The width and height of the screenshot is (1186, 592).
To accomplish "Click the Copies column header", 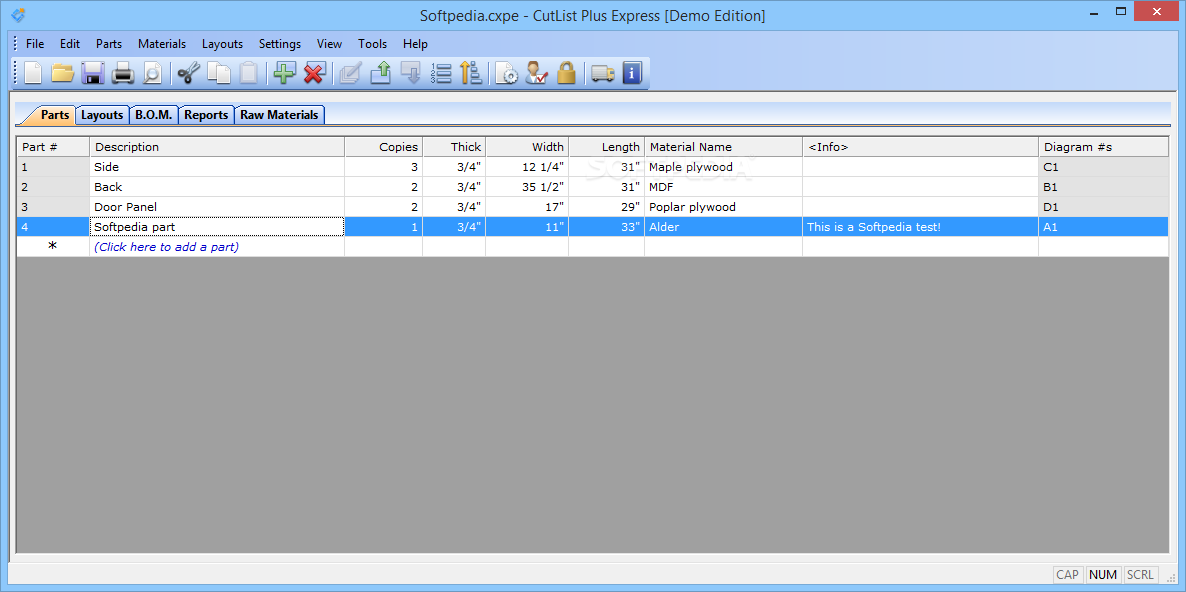I will click(x=383, y=147).
